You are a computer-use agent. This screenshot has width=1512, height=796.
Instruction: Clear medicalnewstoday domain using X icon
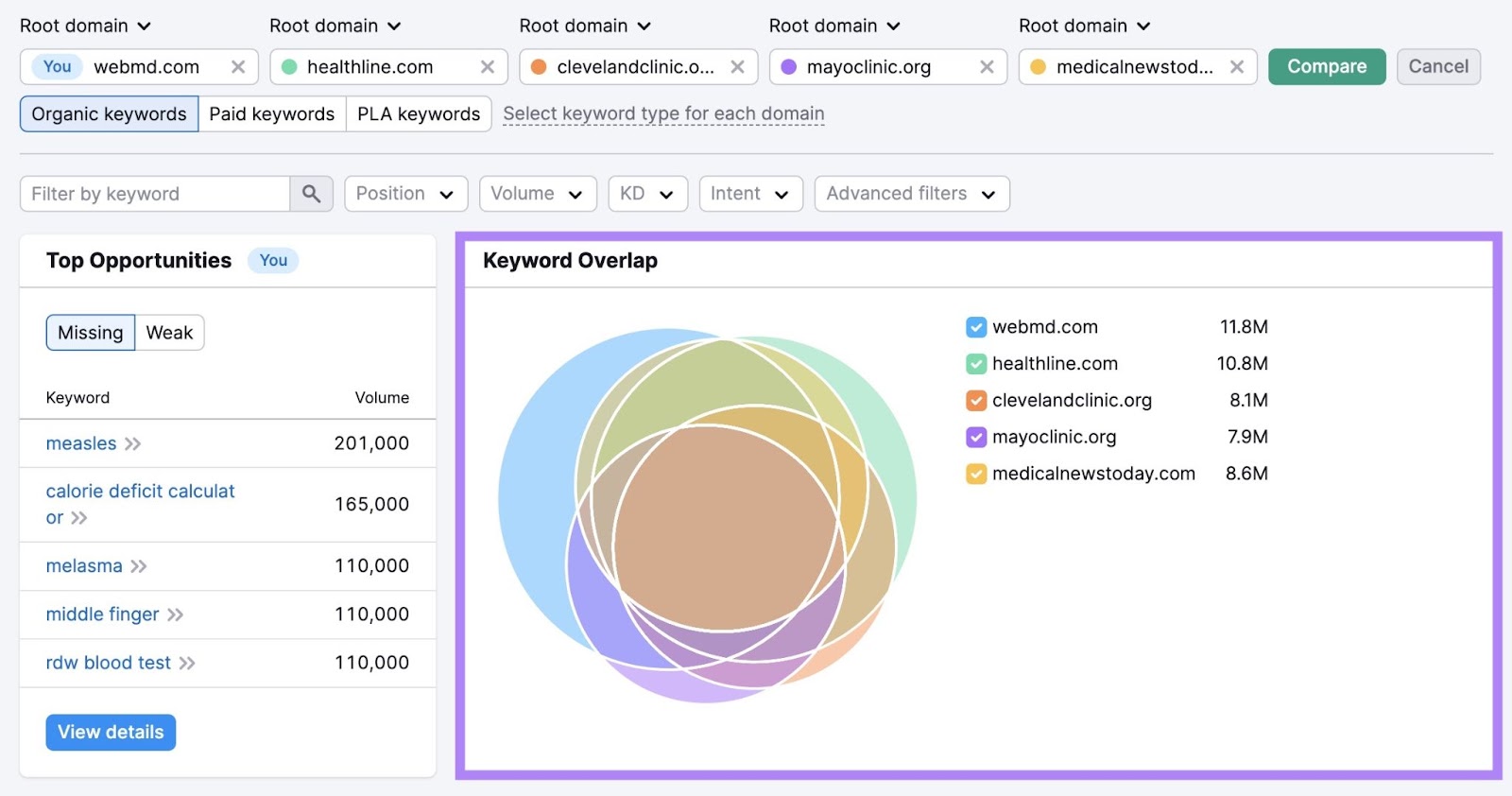1236,67
